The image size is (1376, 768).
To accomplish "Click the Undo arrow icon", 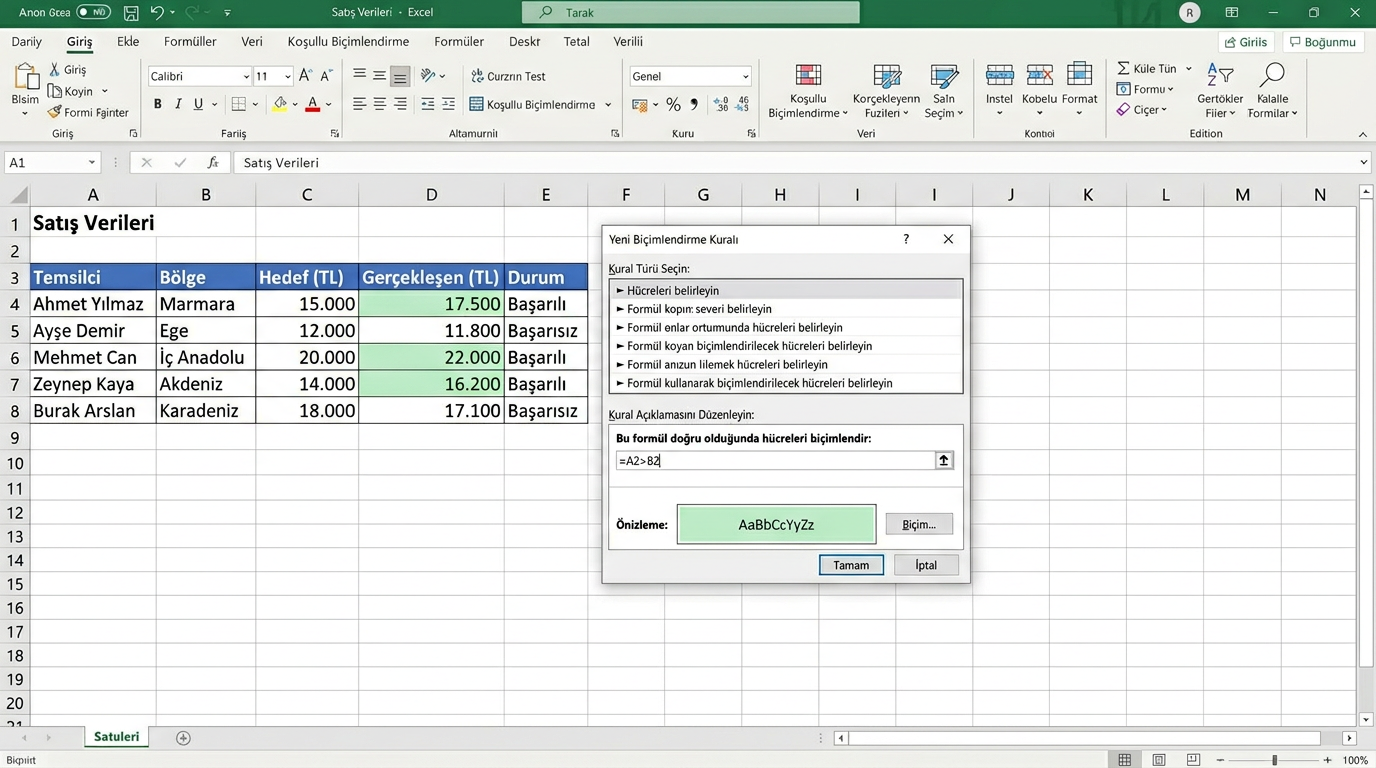I will [x=157, y=13].
